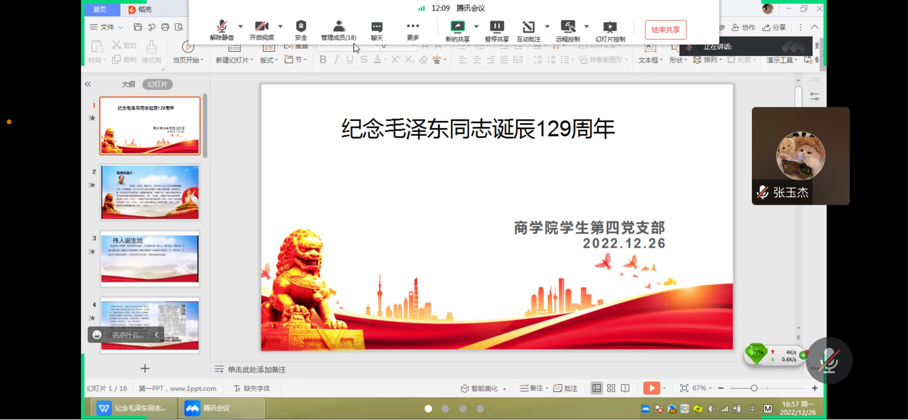This screenshot has width=908, height=420.
Task: Switch to the outline tab in slide panel
Action: [x=128, y=85]
